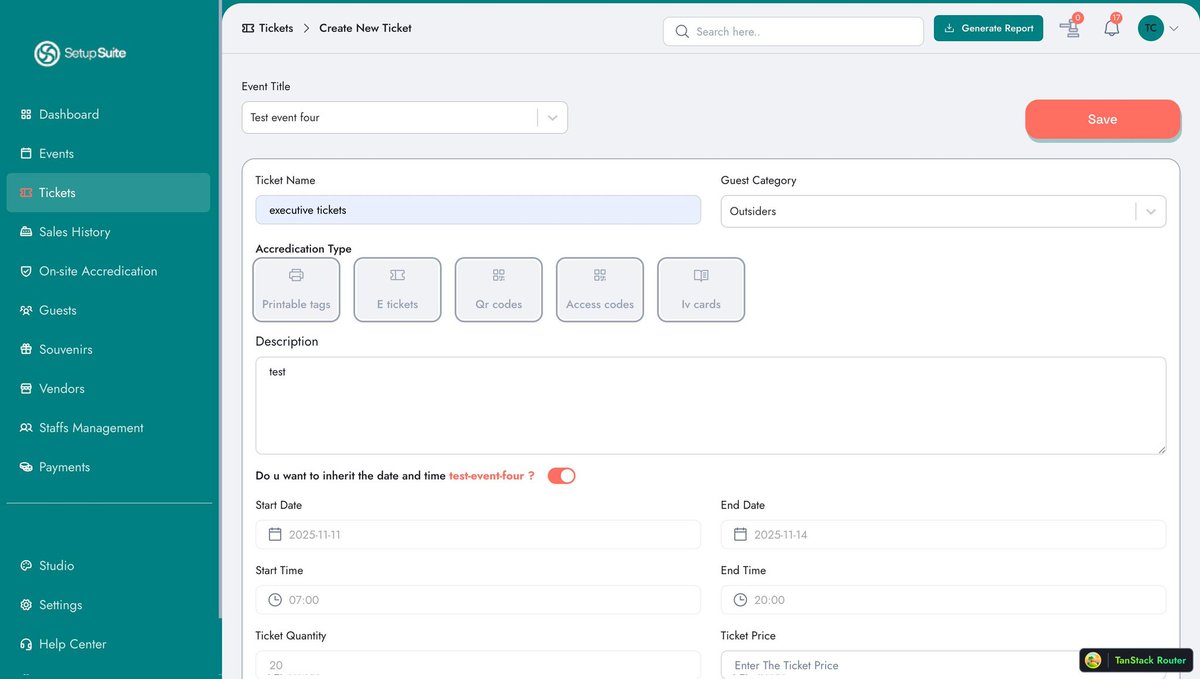Click the search magnifier icon
This screenshot has height=679, width=1200.
pyautogui.click(x=682, y=32)
